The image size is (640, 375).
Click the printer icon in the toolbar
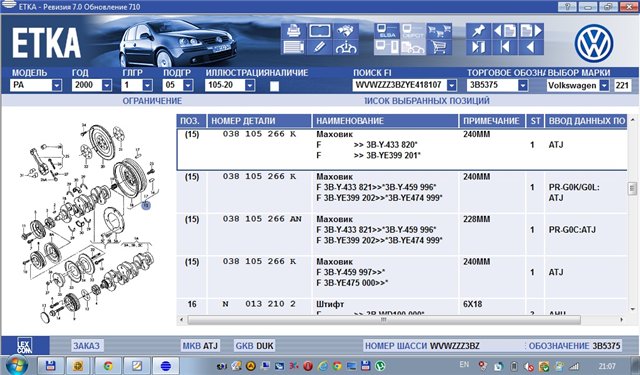tap(294, 31)
